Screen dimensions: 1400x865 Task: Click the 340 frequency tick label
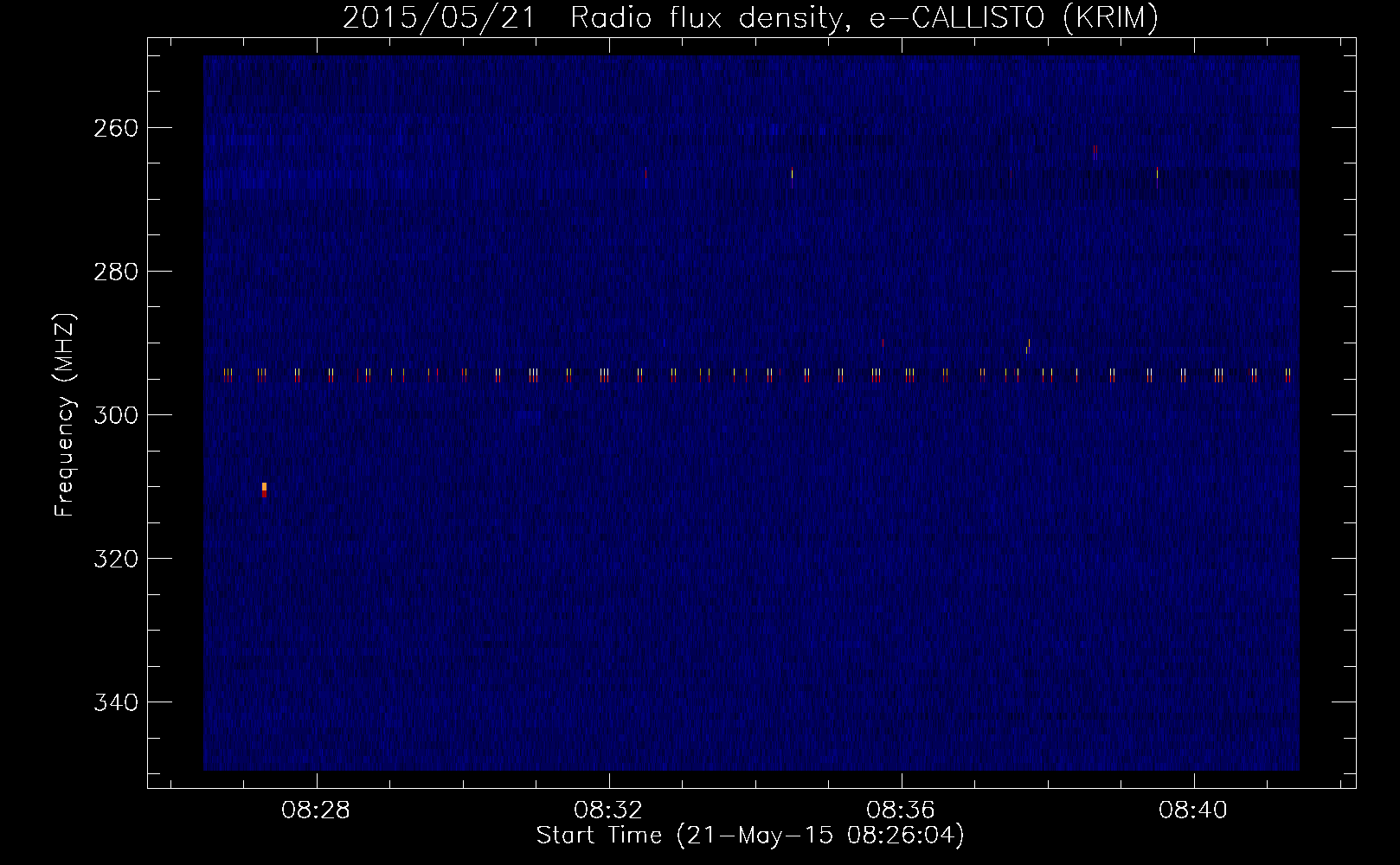pyautogui.click(x=115, y=702)
